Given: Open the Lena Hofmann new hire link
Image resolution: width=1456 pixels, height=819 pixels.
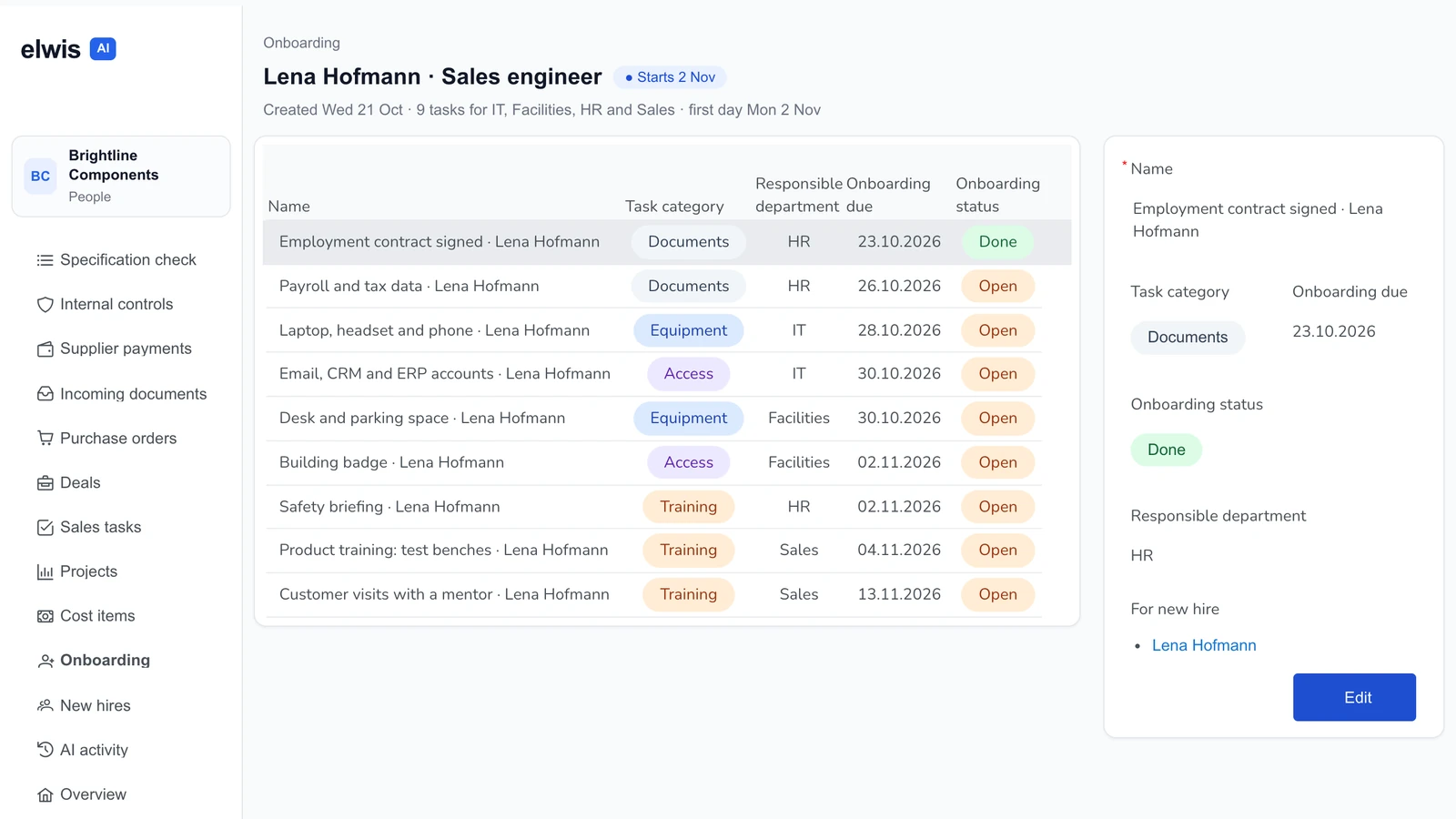Looking at the screenshot, I should coord(1204,645).
